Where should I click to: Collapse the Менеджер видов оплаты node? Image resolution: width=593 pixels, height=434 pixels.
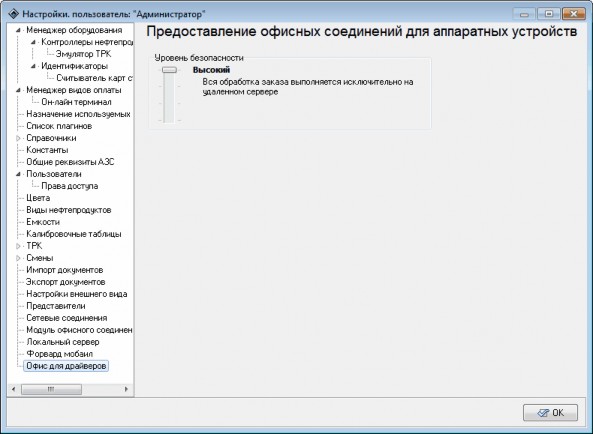click(18, 90)
